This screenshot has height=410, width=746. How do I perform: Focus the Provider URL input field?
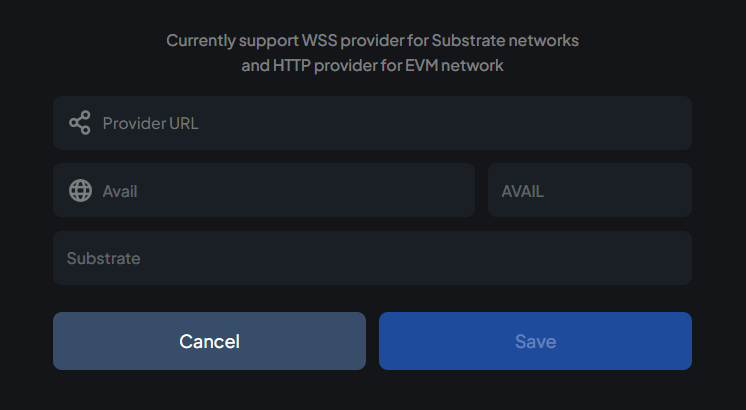point(390,123)
